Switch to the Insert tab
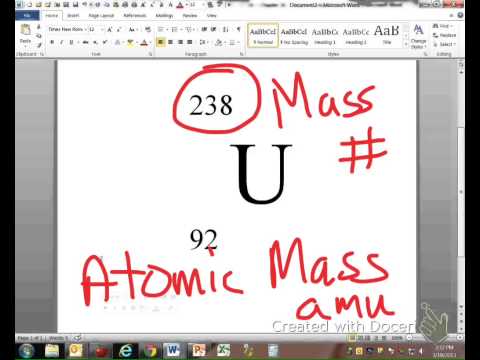Screen dimensions: 480x360 (x=73, y=16)
